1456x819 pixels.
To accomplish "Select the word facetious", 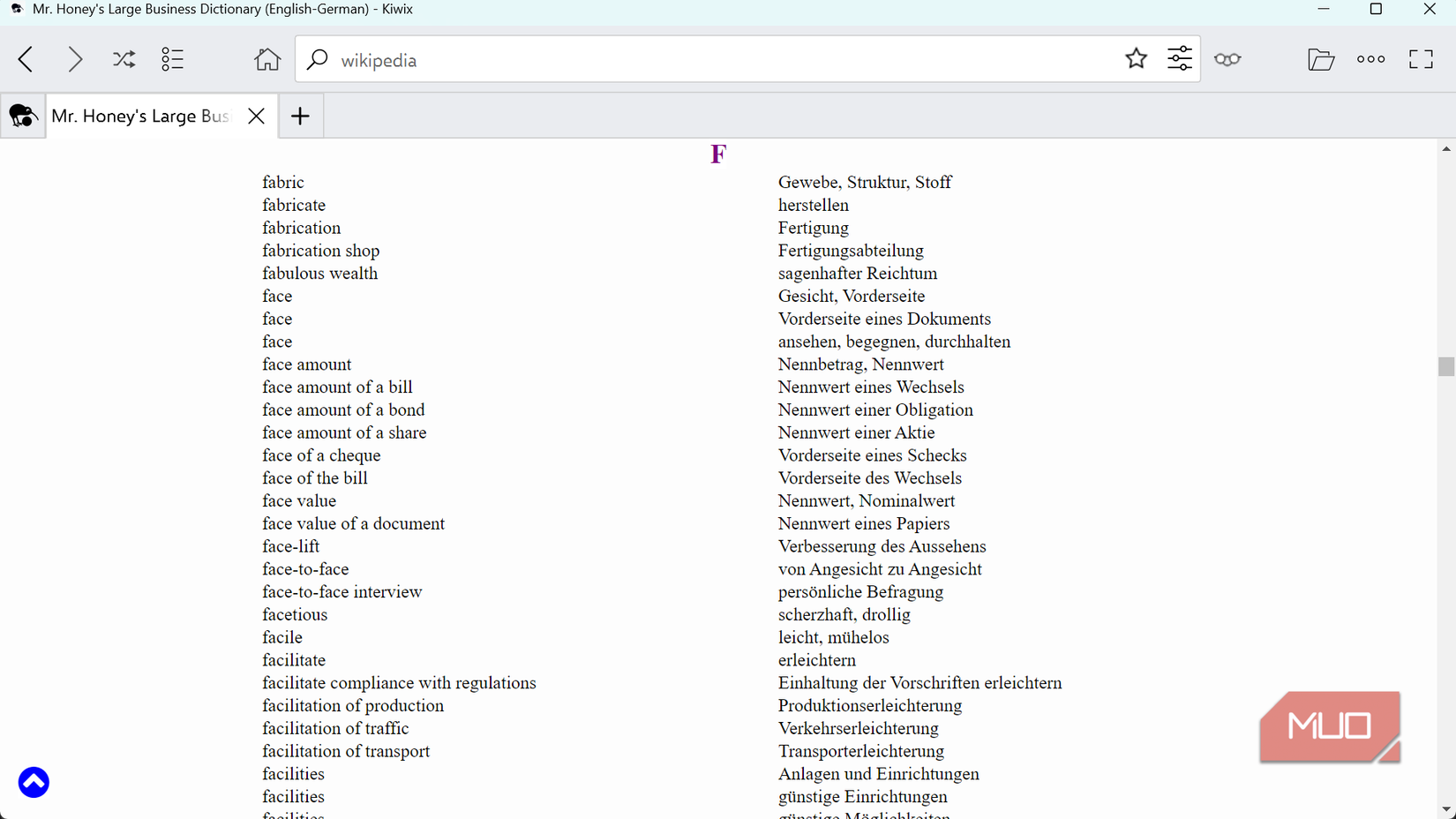I will click(295, 615).
